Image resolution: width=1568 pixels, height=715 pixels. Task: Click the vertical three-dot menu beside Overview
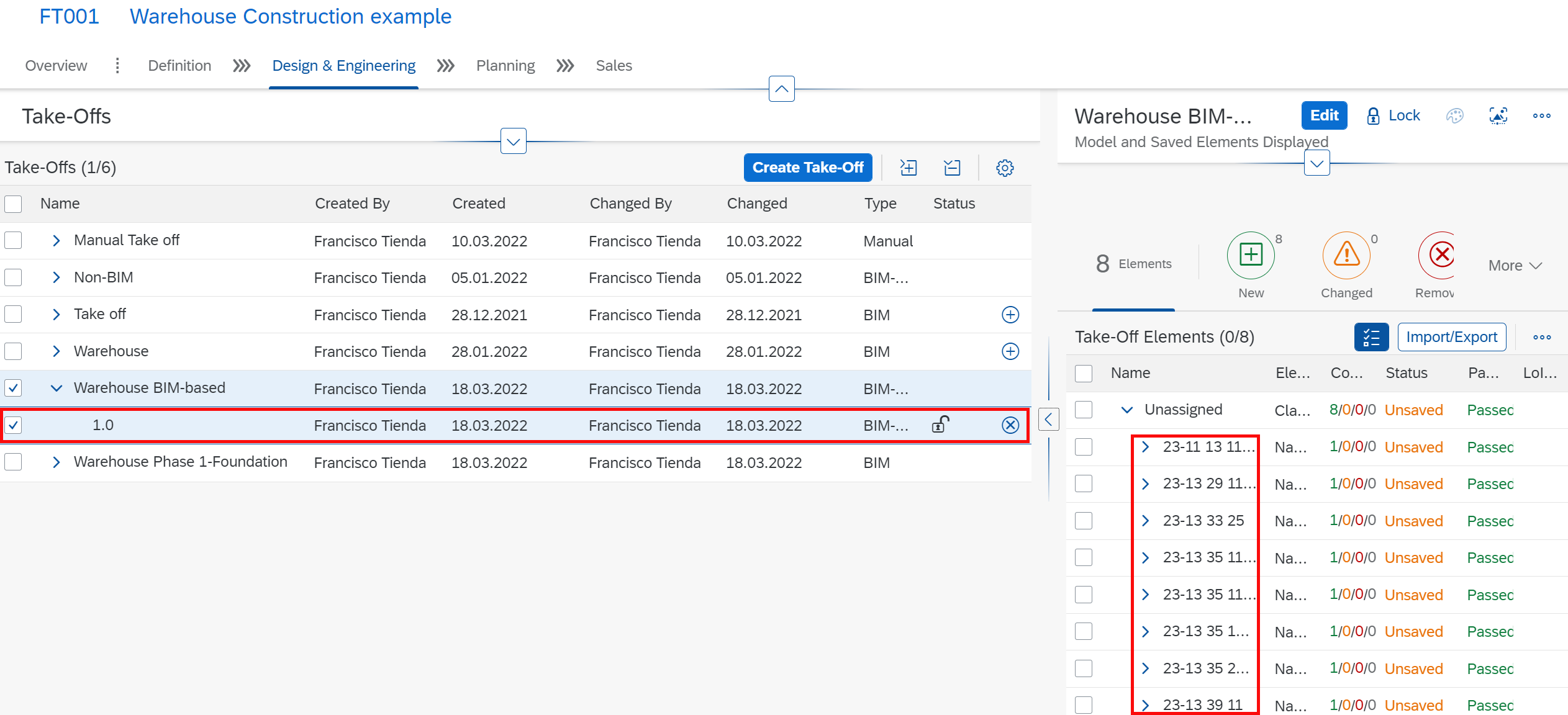click(x=117, y=65)
